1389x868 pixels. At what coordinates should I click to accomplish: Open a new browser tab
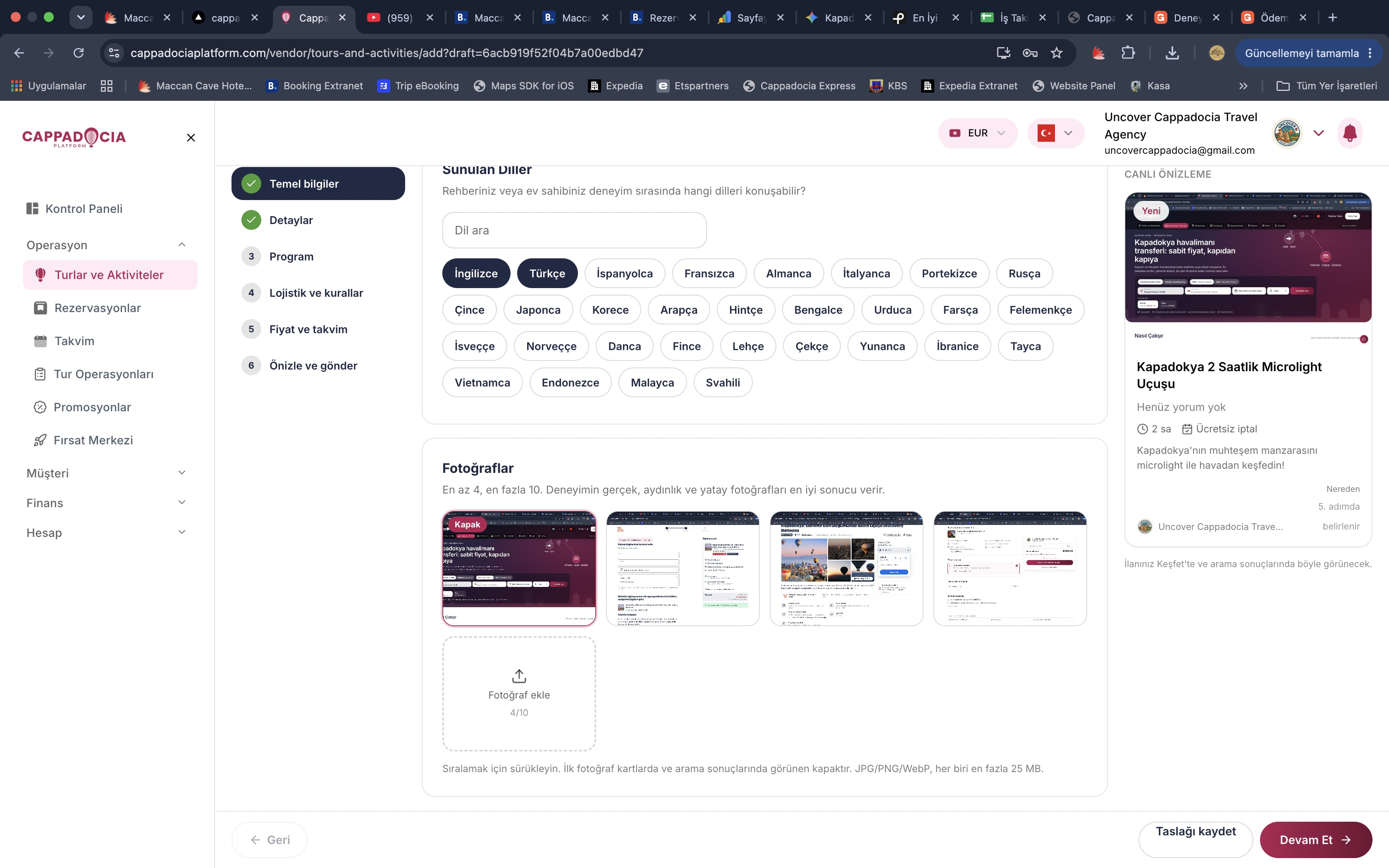click(1333, 18)
